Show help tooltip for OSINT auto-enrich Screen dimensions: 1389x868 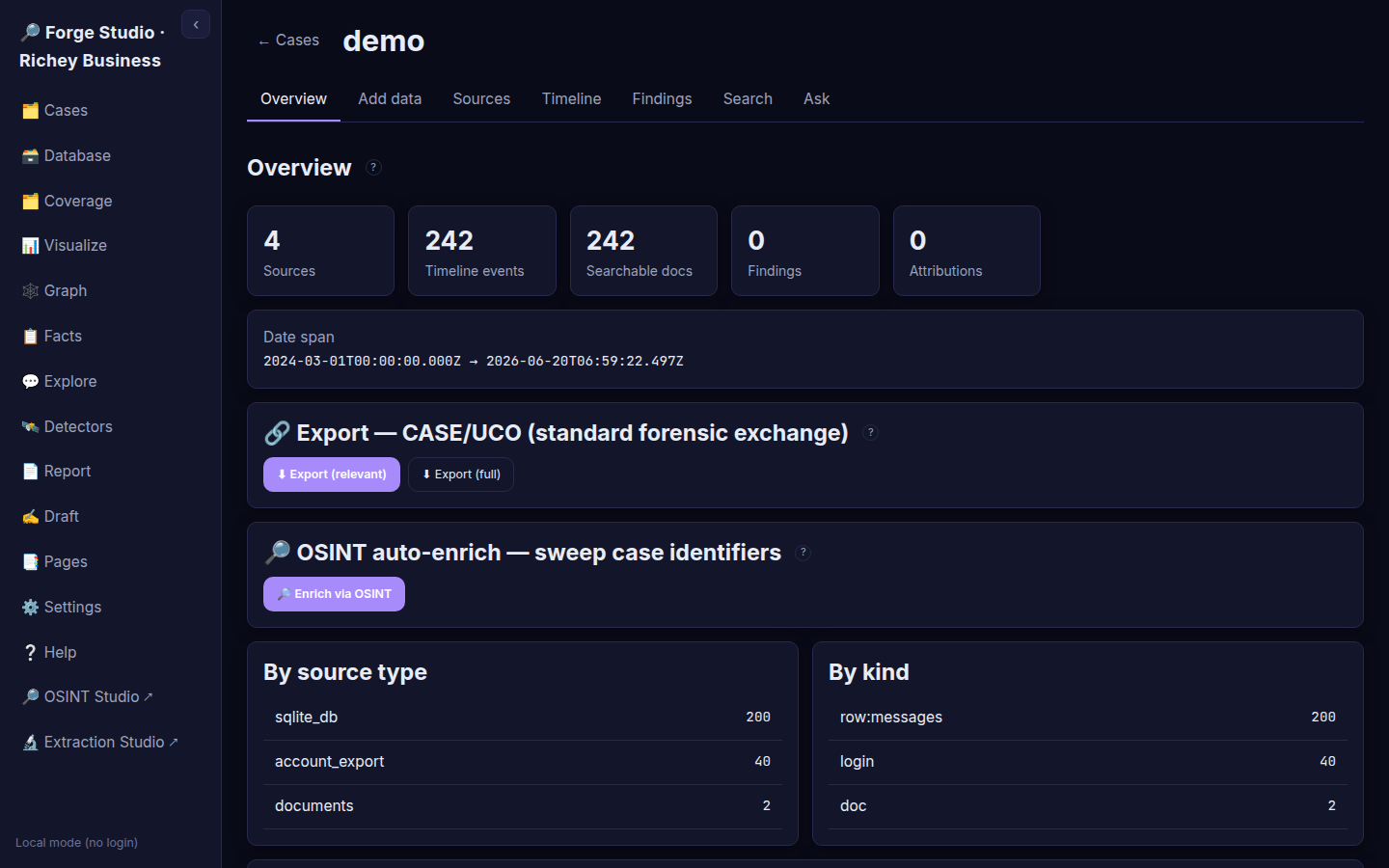coord(803,553)
